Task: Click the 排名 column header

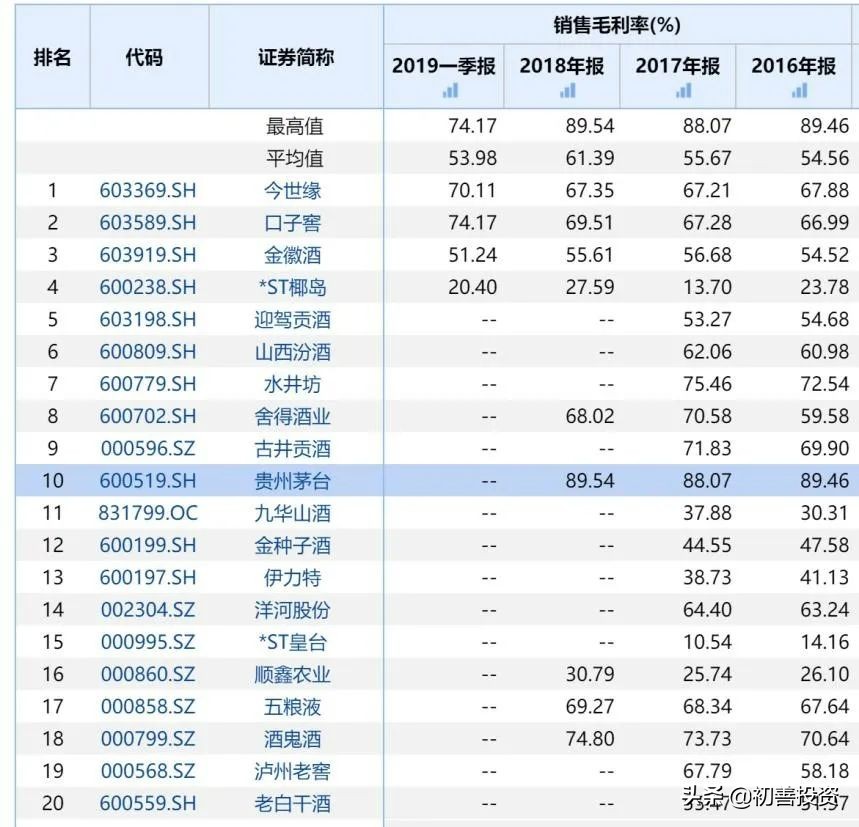Action: tap(52, 58)
